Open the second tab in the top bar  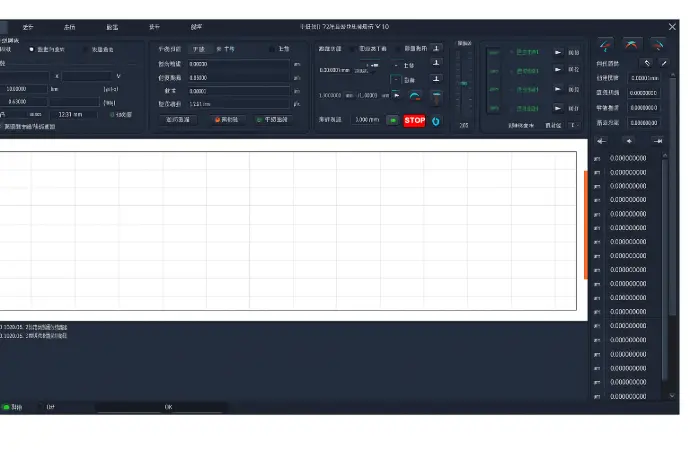click(x=69, y=27)
